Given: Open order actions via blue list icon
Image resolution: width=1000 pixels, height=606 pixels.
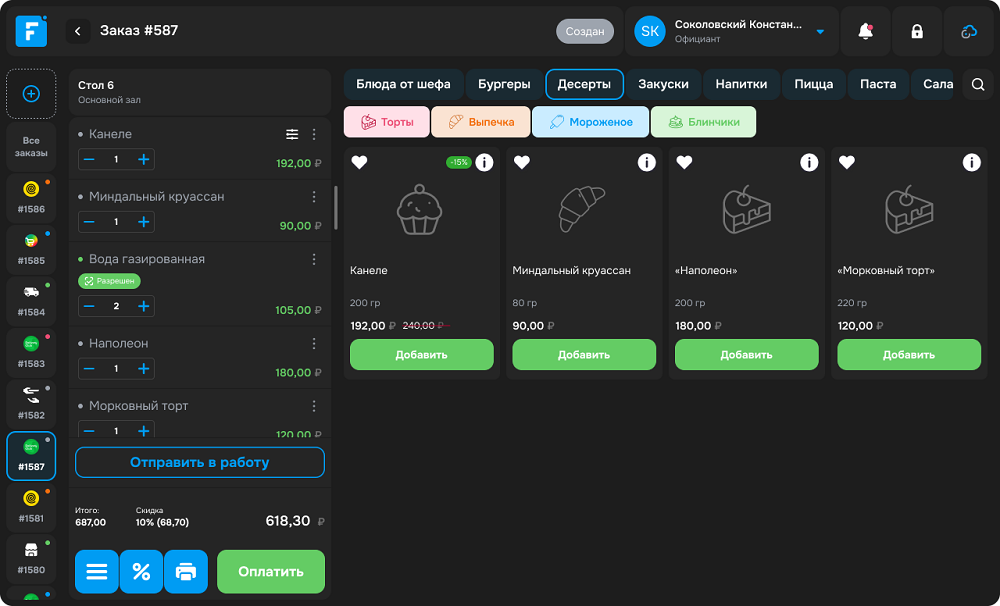Looking at the screenshot, I should 96,571.
